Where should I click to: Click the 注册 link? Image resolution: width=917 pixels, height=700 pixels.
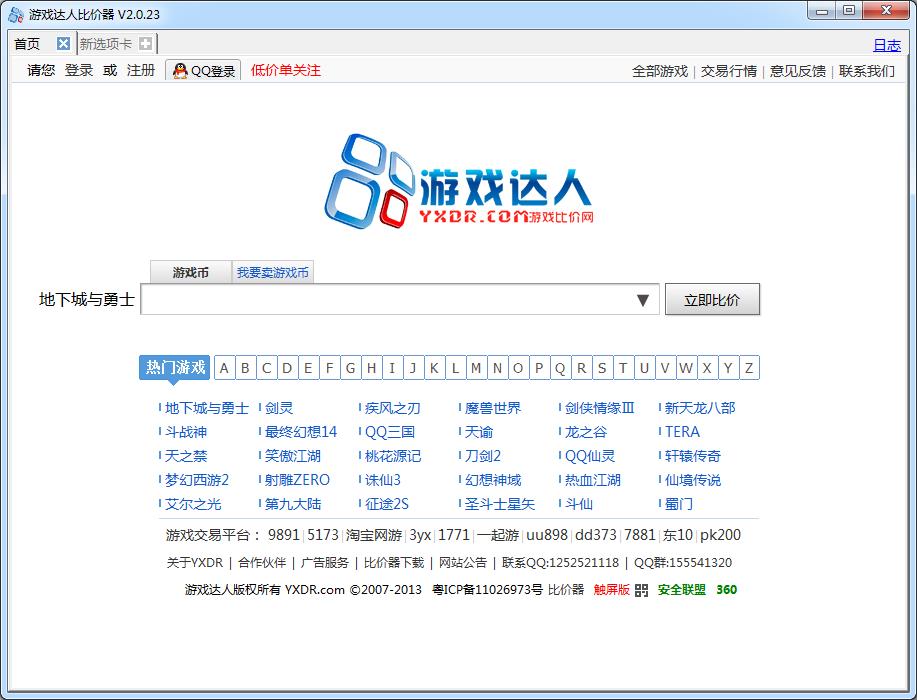pos(141,70)
